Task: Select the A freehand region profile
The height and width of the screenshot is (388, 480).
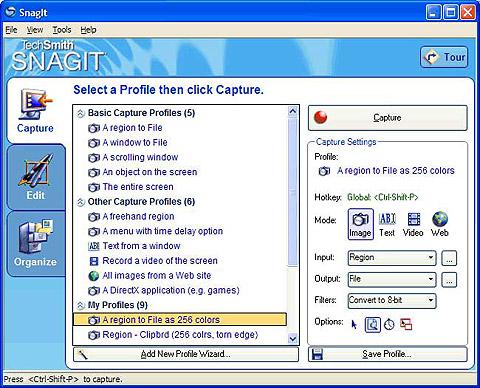Action: [180, 216]
